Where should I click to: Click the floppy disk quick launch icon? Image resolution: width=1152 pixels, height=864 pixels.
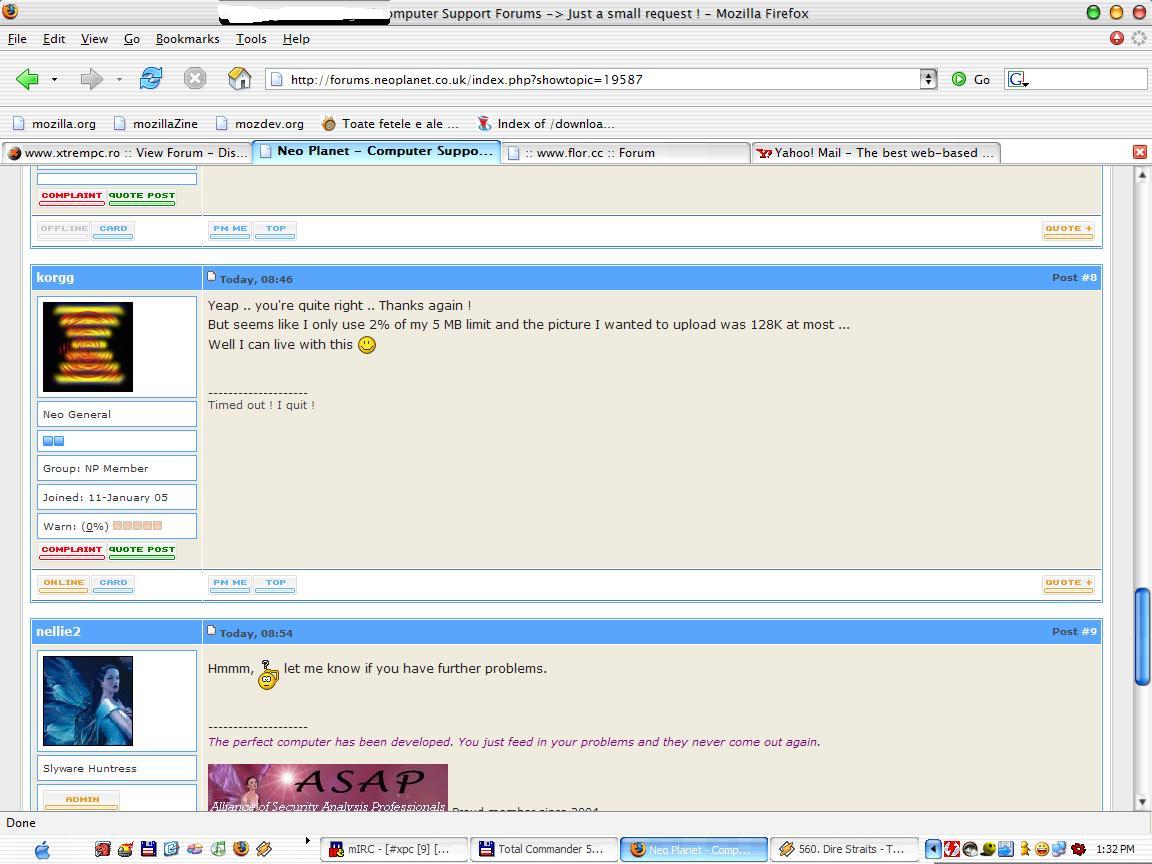coord(148,849)
